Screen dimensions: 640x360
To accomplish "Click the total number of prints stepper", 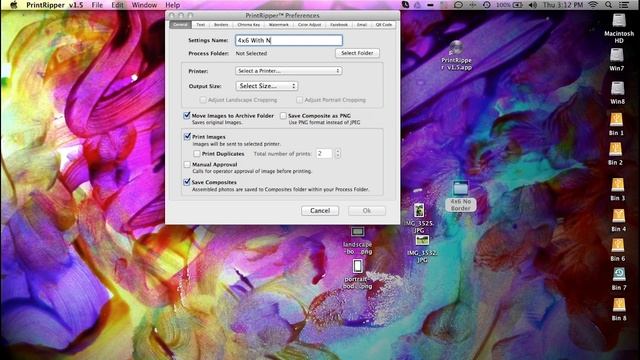I will [x=338, y=153].
